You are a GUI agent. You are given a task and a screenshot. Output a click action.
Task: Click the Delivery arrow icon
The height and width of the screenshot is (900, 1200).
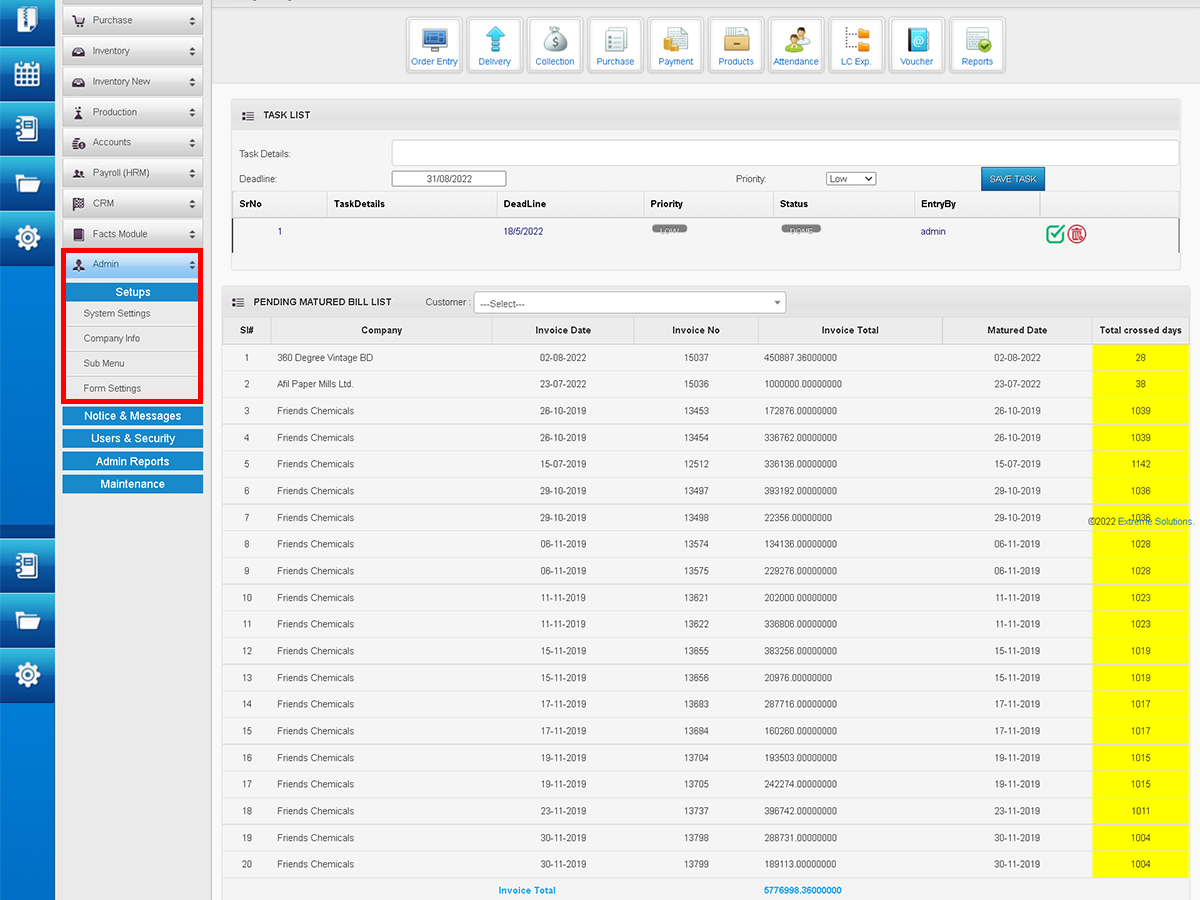point(494,46)
